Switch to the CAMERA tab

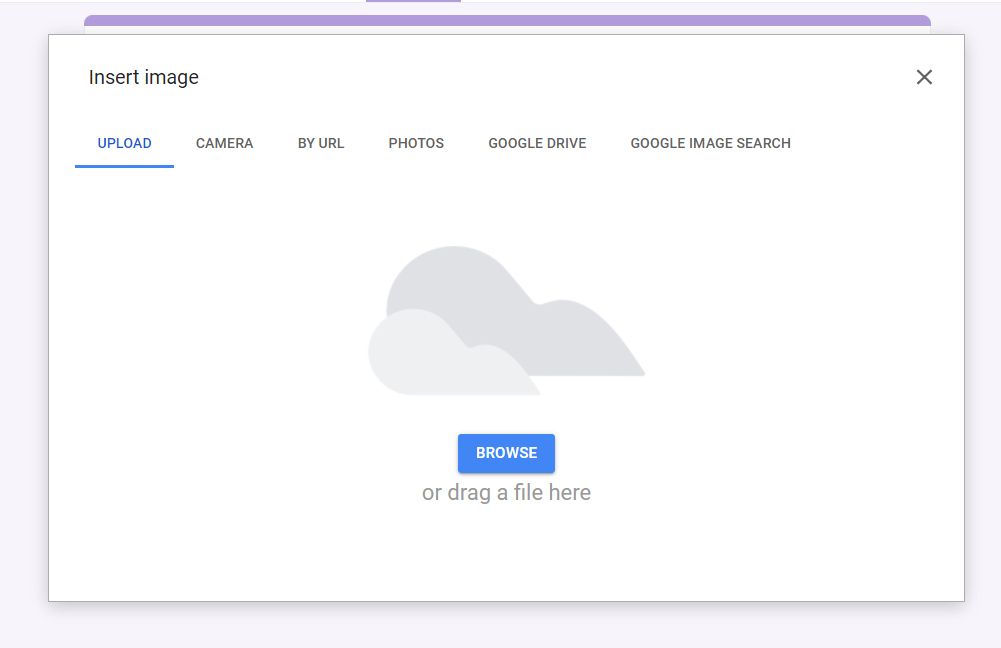[224, 143]
